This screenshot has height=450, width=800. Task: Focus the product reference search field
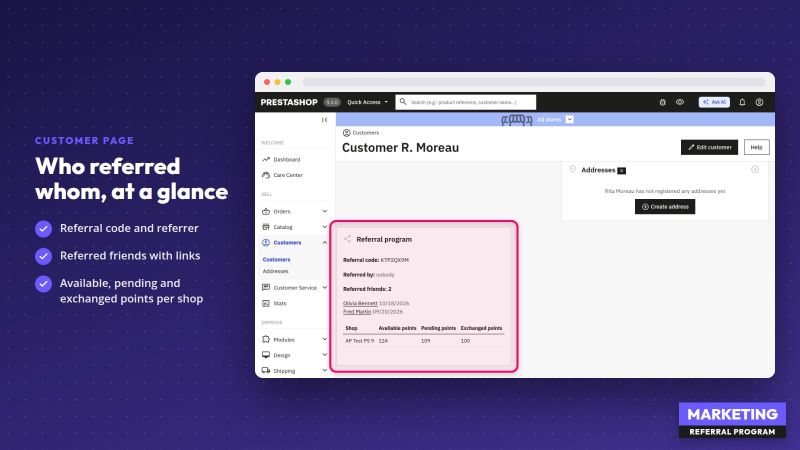pos(465,102)
